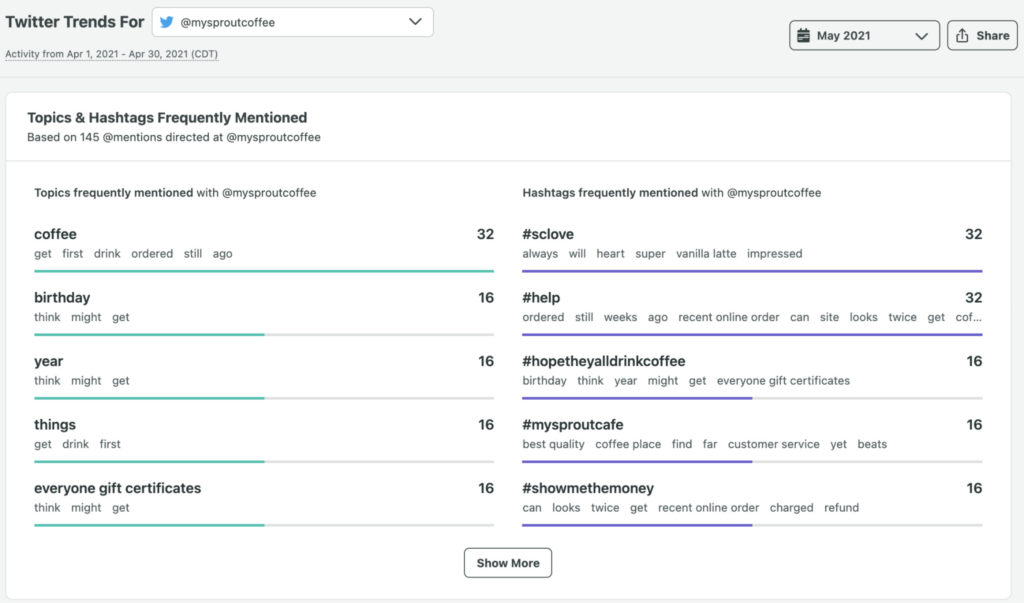Image resolution: width=1024 pixels, height=603 pixels.
Task: Click the activity date range text
Action: [x=112, y=54]
